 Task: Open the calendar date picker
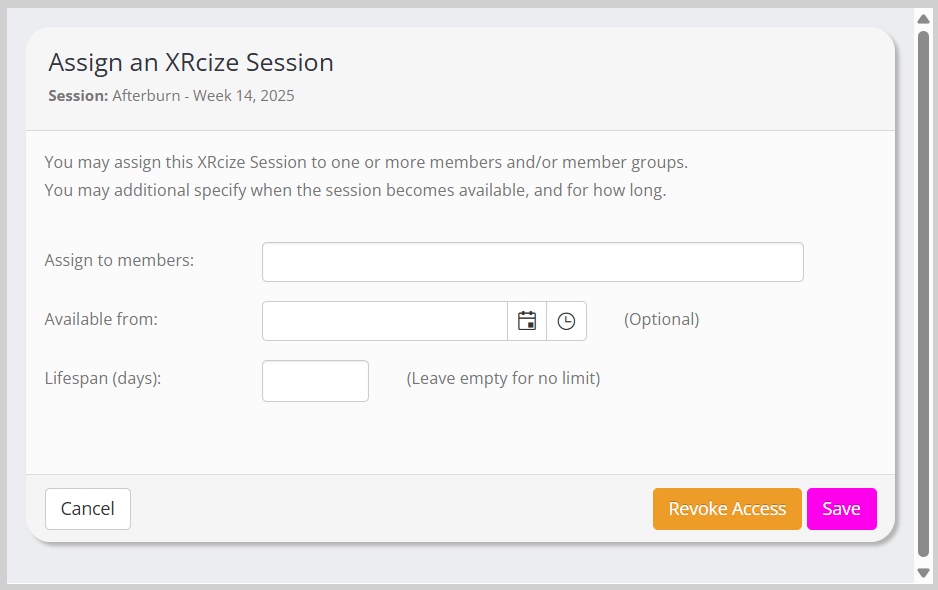527,321
